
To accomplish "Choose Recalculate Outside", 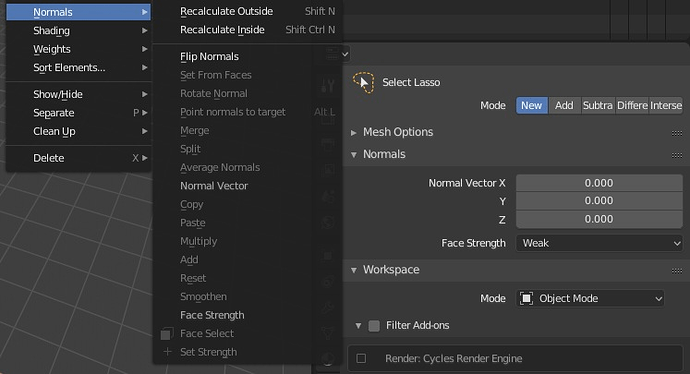I will (x=248, y=11).
